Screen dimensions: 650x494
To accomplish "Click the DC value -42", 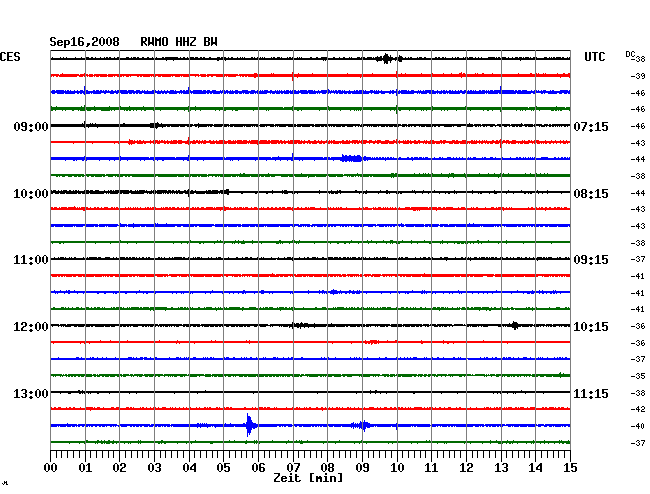I will (638, 409).
